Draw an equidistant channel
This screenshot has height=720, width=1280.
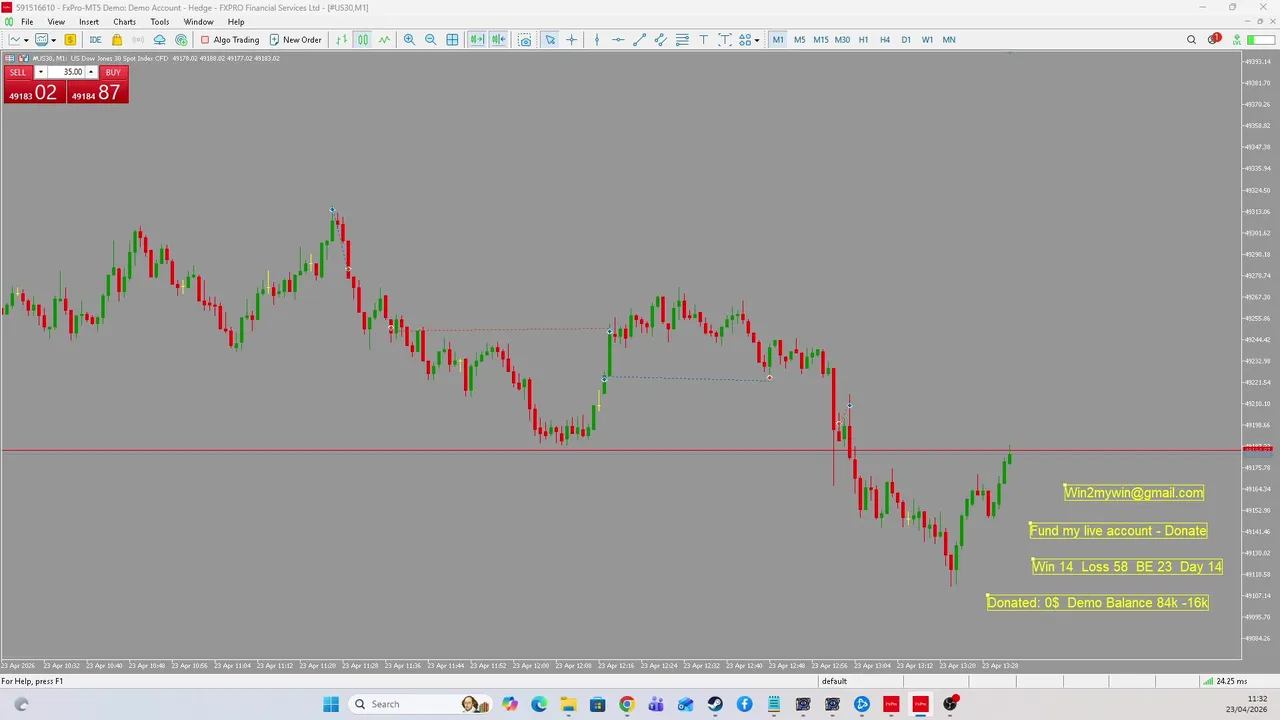[661, 40]
